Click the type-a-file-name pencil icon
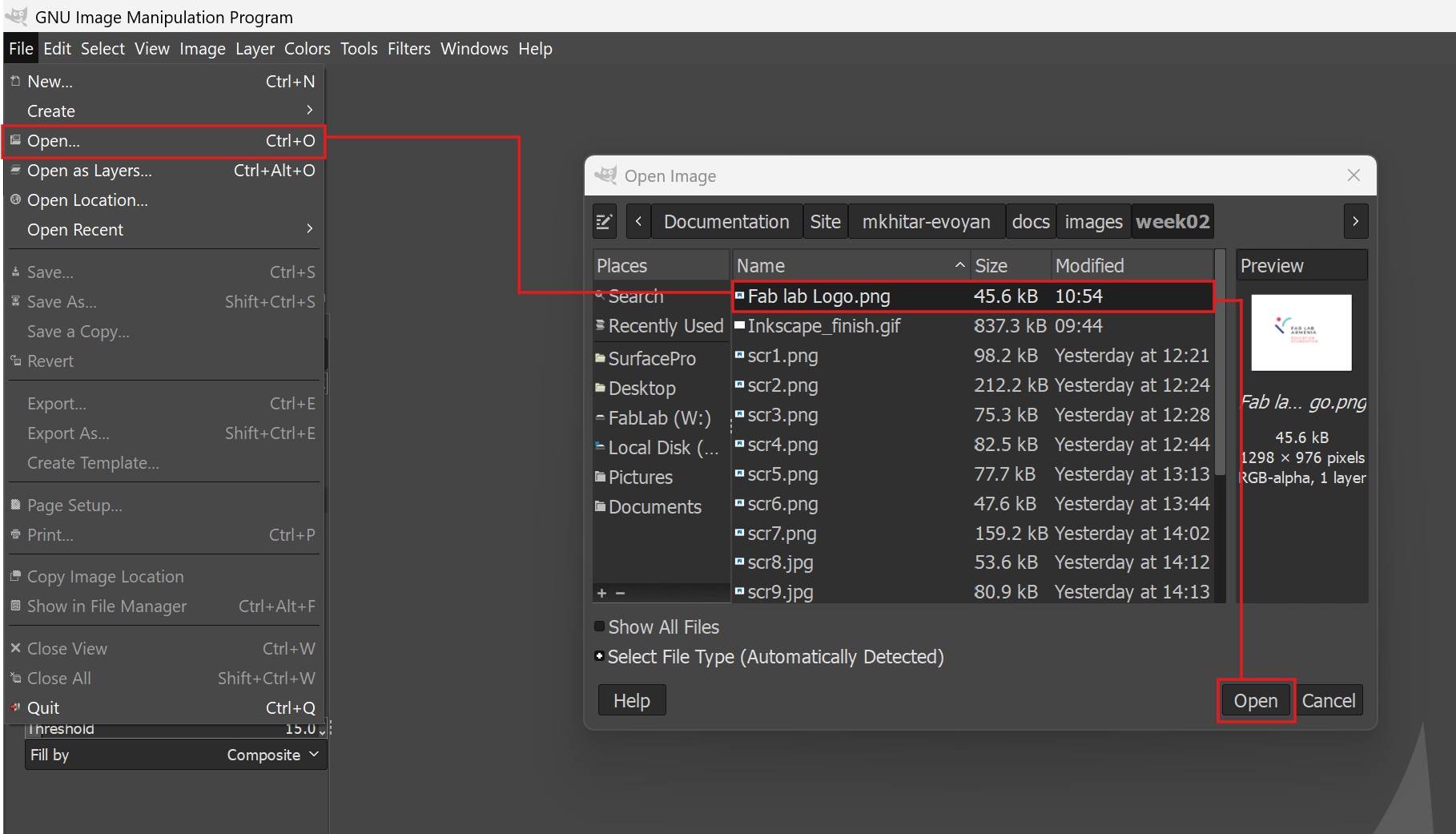This screenshot has height=834, width=1456. click(x=605, y=222)
